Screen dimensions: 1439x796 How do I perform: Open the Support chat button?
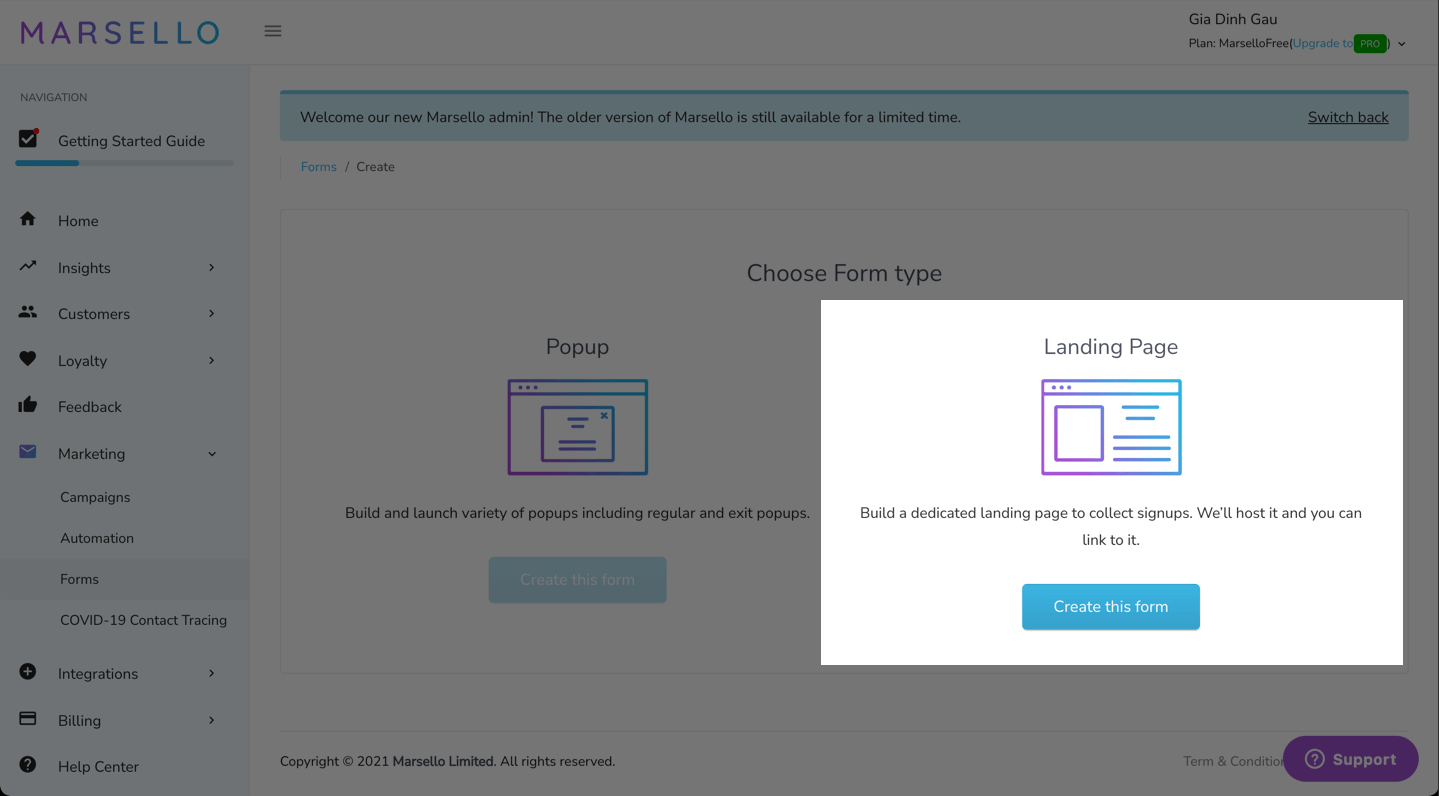tap(1351, 759)
